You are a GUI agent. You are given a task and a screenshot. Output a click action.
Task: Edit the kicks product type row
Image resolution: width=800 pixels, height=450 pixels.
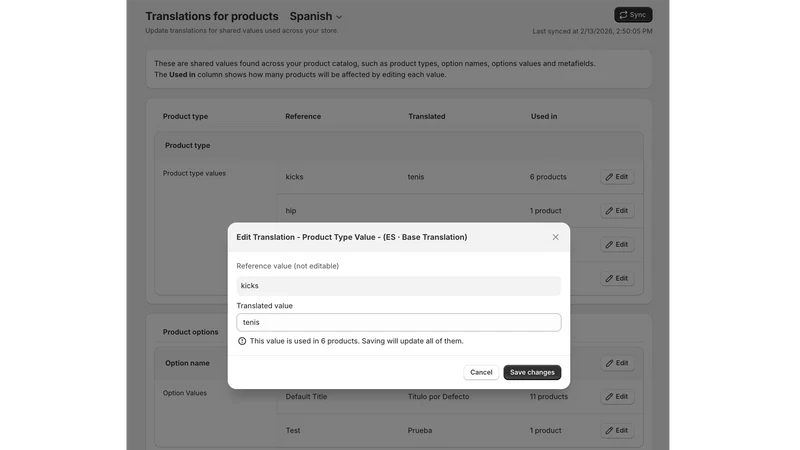point(617,177)
